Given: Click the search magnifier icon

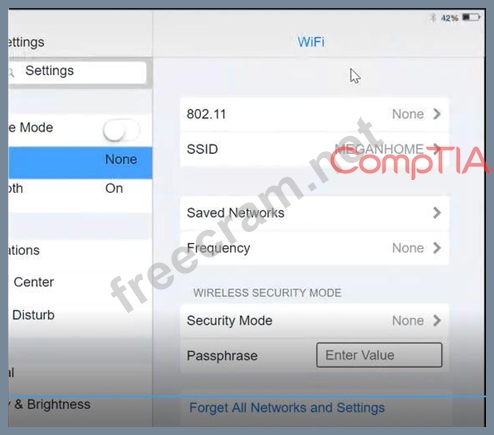Looking at the screenshot, I should coord(11,72).
